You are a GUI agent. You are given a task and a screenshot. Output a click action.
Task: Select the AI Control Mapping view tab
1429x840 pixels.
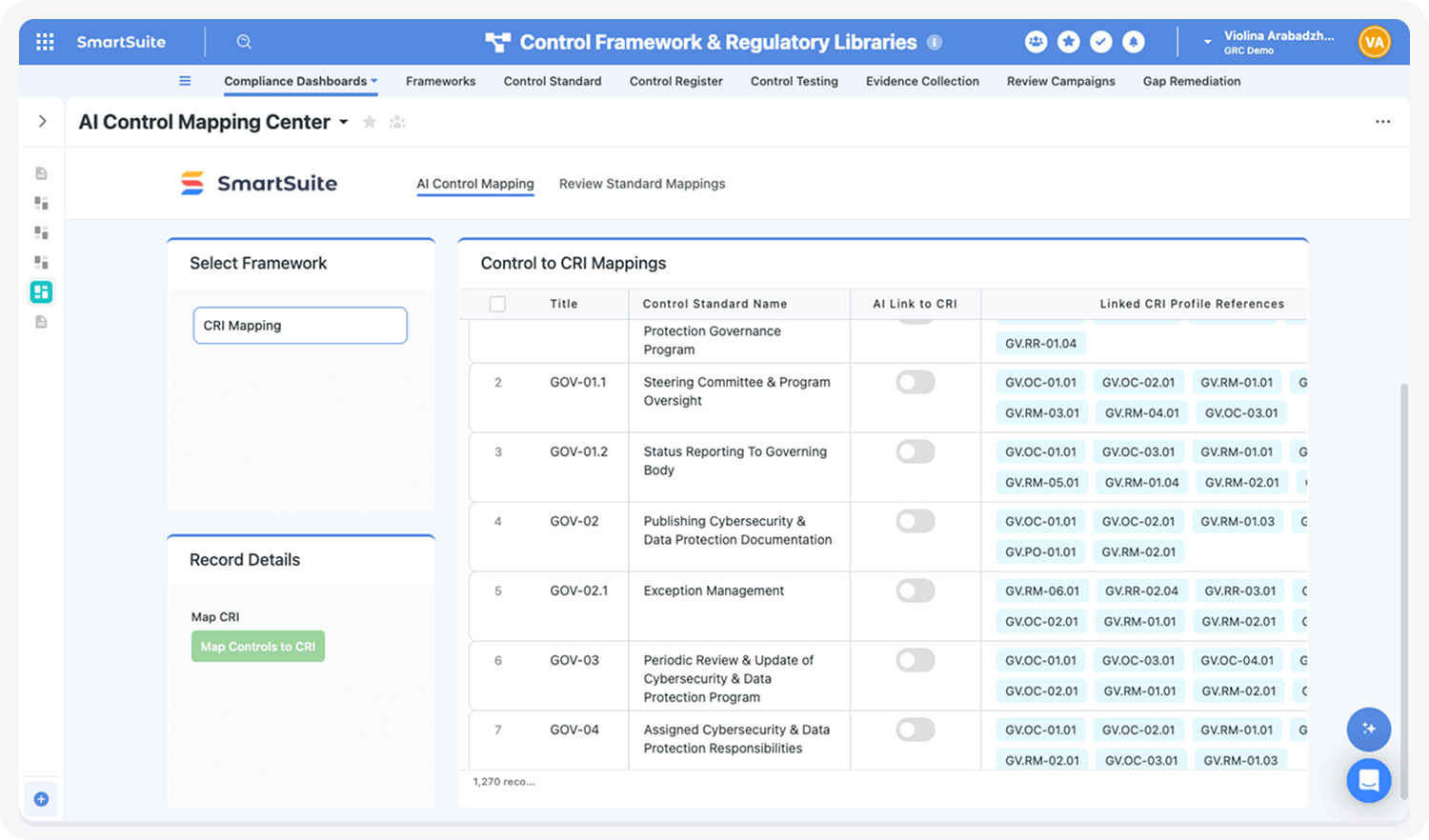[475, 184]
